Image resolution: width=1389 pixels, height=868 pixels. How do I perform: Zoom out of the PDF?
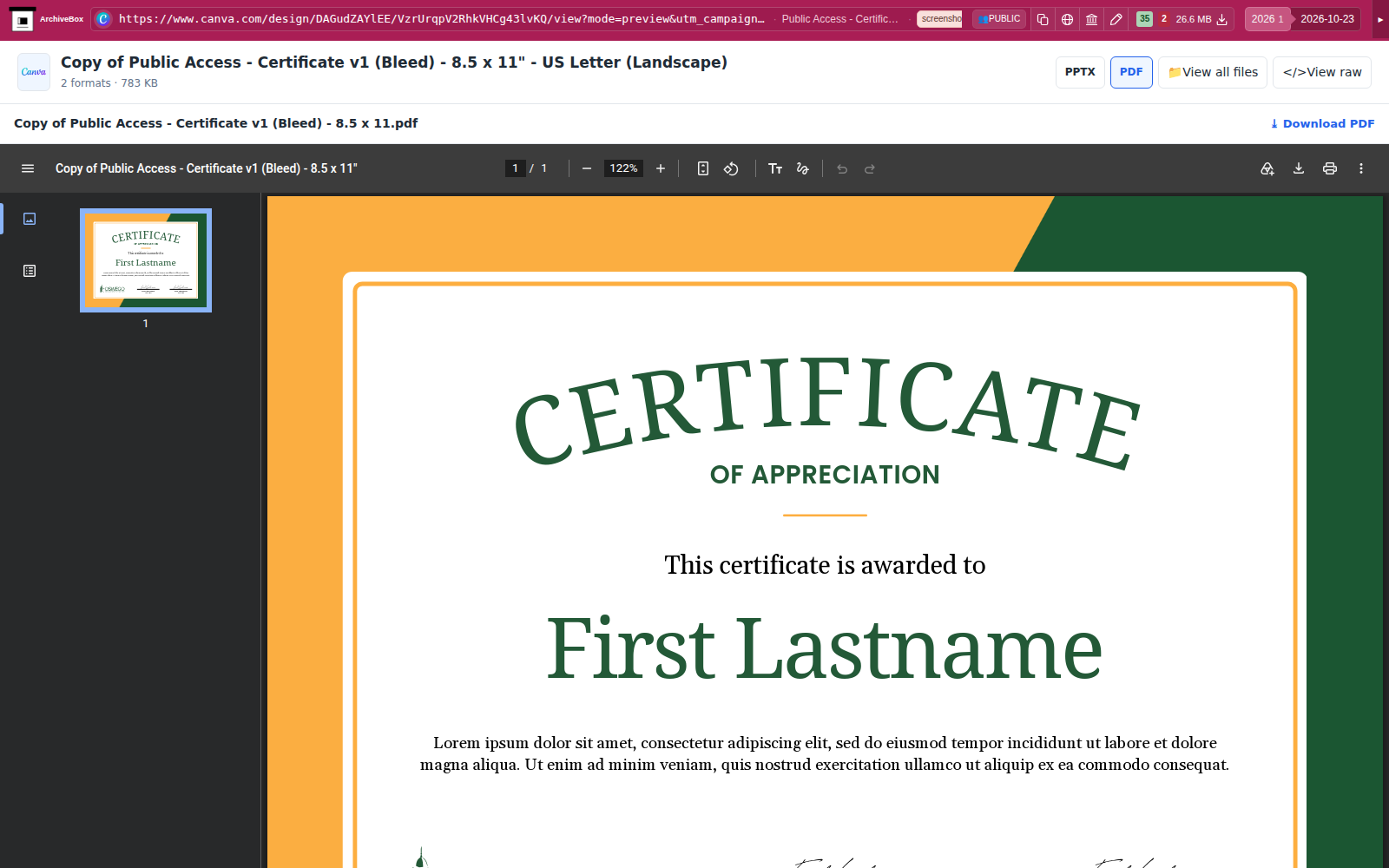(587, 168)
